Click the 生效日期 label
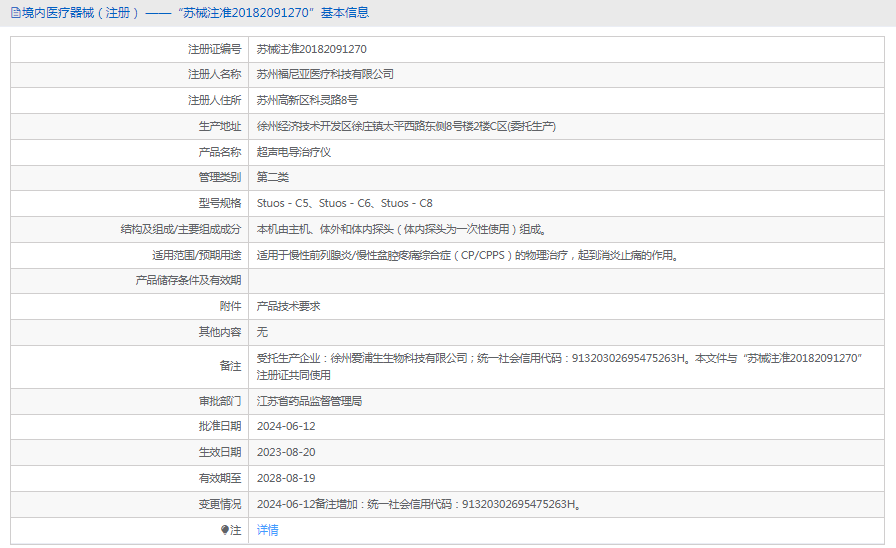This screenshot has width=896, height=548. pos(219,452)
